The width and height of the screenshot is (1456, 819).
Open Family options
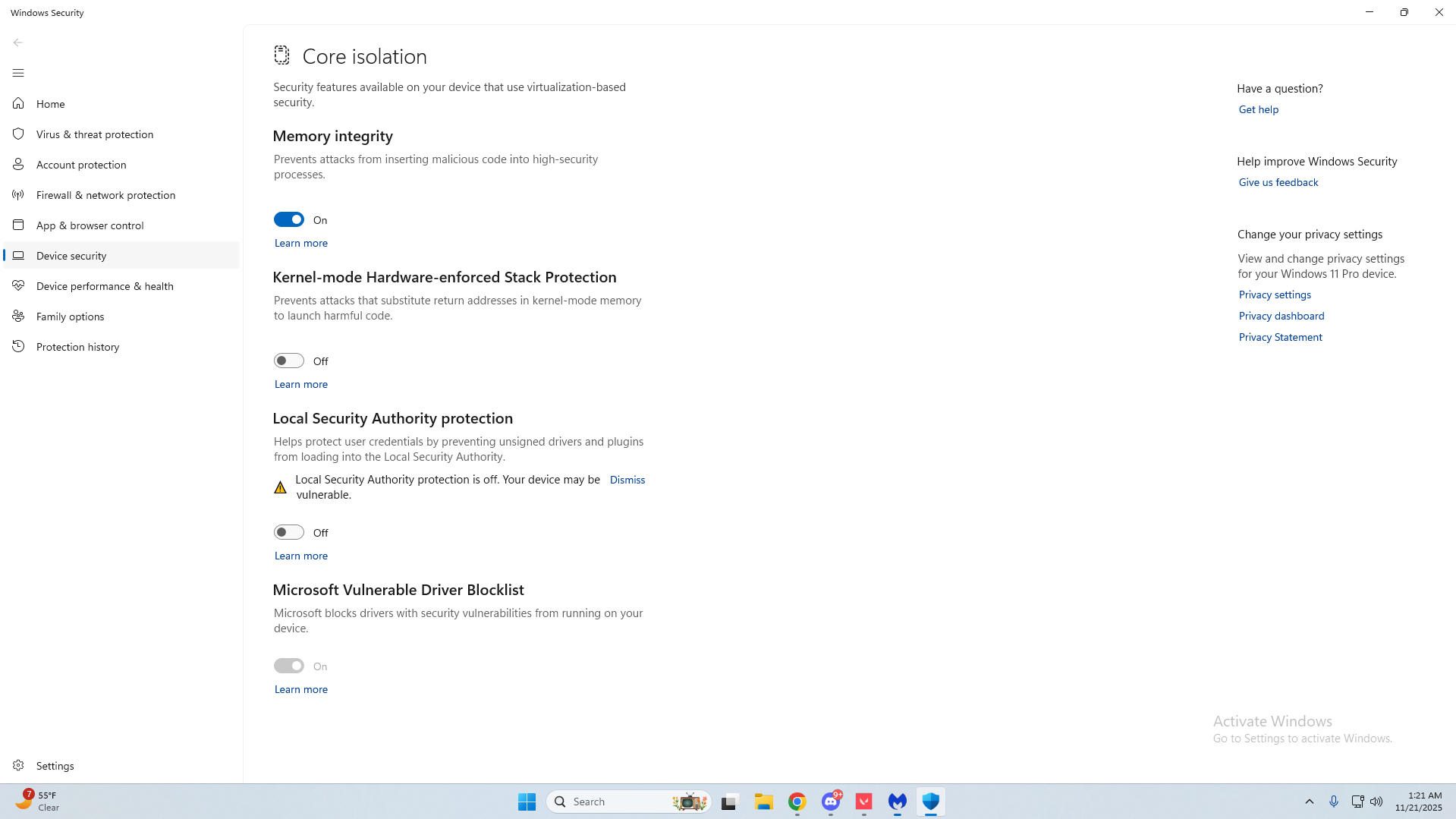click(121, 316)
